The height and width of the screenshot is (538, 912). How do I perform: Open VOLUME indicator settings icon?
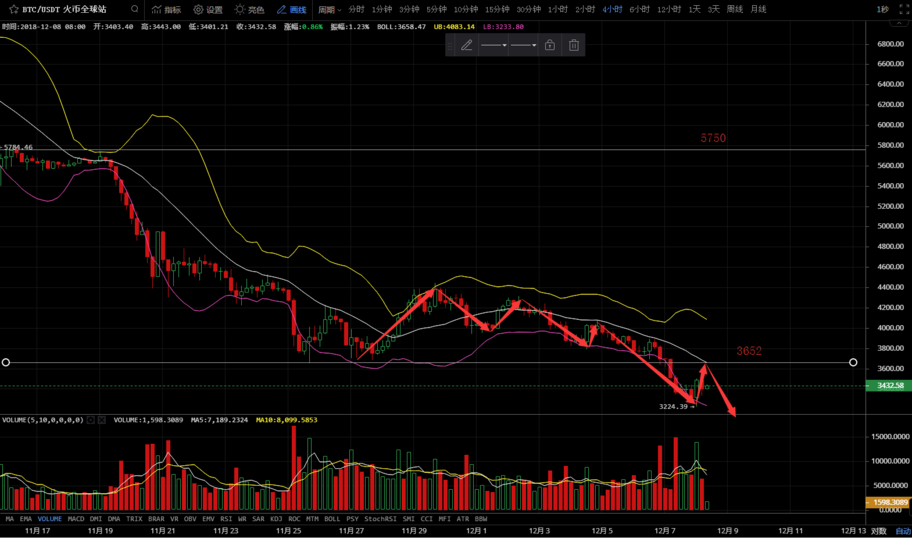click(91, 420)
